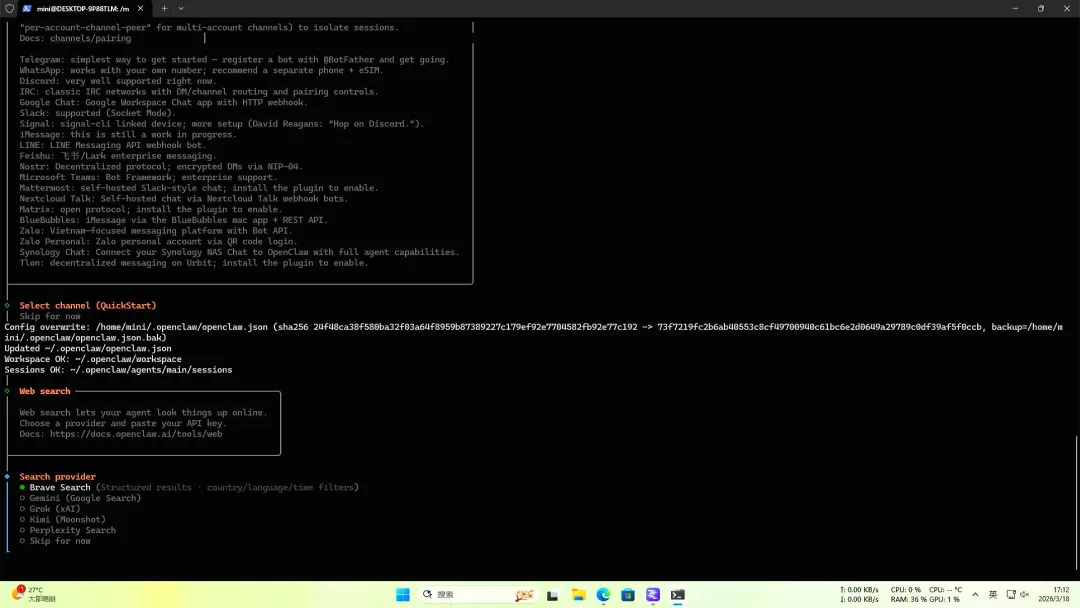This screenshot has height=608, width=1080.
Task: Click the "Updated ~/.openclaw/openclaw.json" line
Action: coord(88,348)
